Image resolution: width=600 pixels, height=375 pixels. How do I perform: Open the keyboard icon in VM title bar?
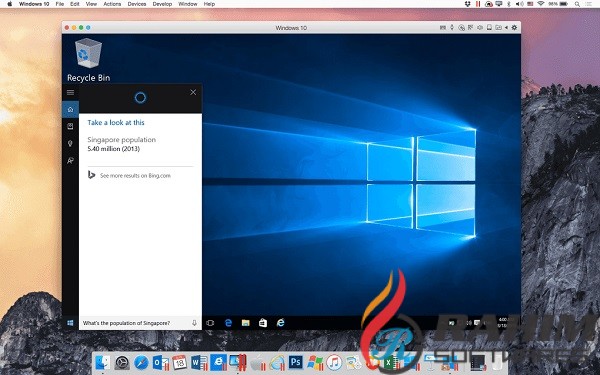coord(443,28)
